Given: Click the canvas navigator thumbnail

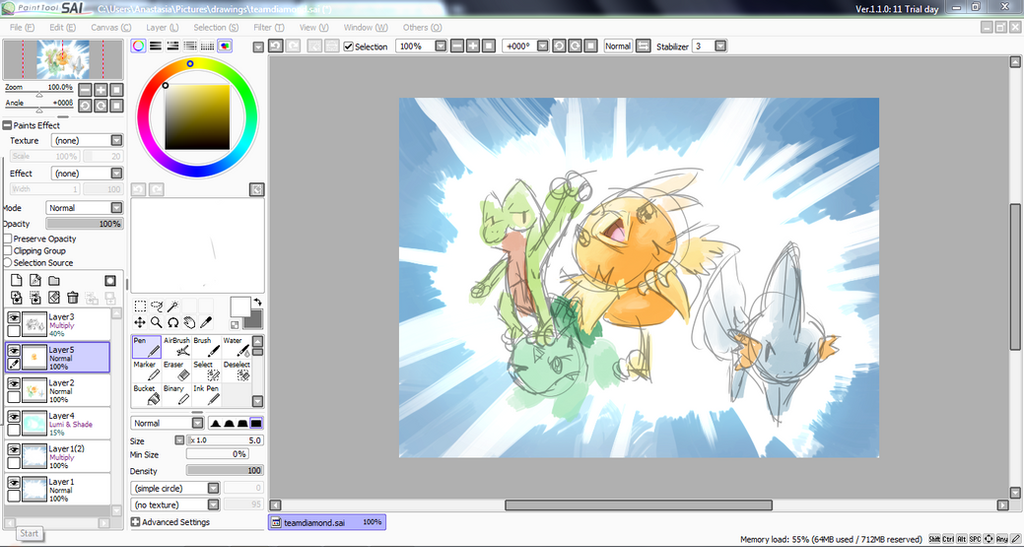Looking at the screenshot, I should coord(63,60).
